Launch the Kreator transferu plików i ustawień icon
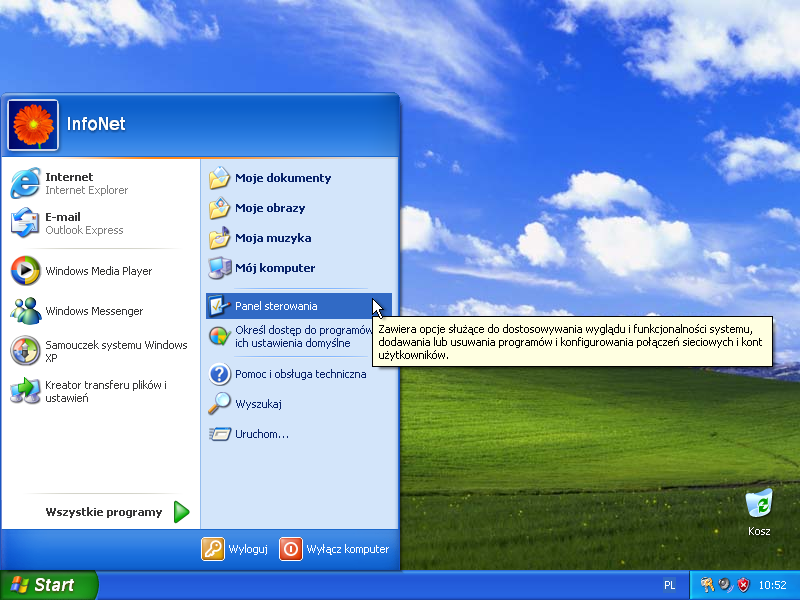Image resolution: width=800 pixels, height=600 pixels. (25, 391)
